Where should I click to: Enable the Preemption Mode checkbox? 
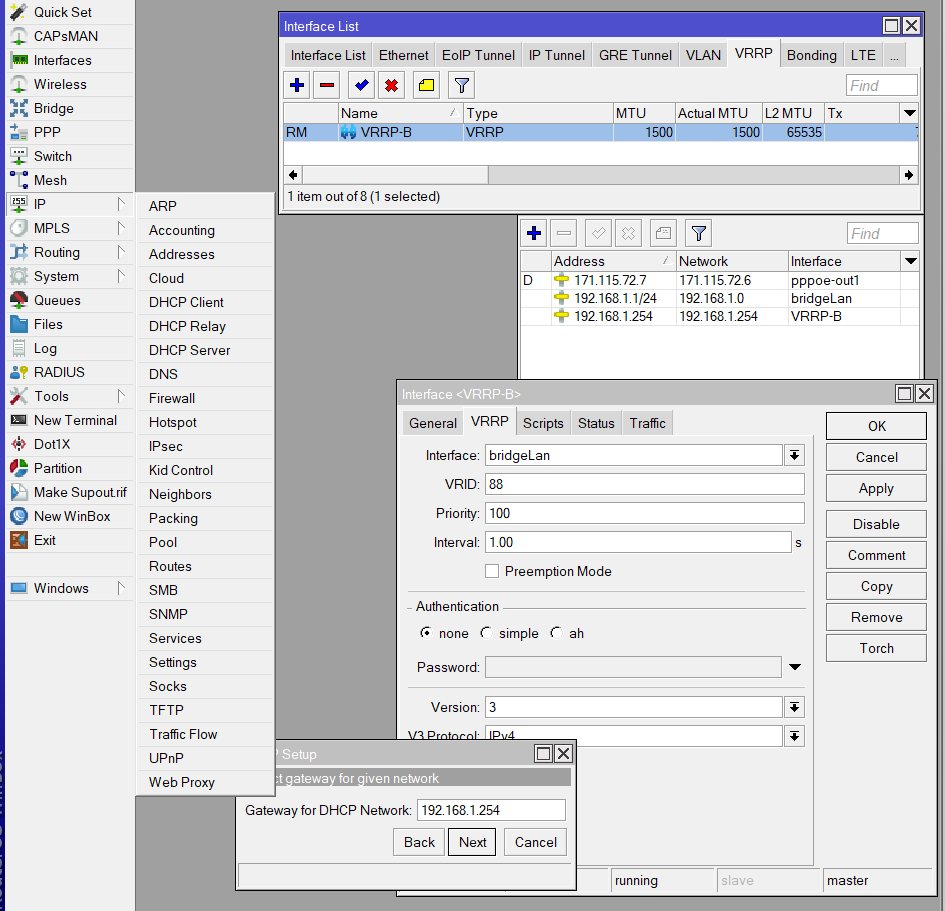click(x=492, y=571)
